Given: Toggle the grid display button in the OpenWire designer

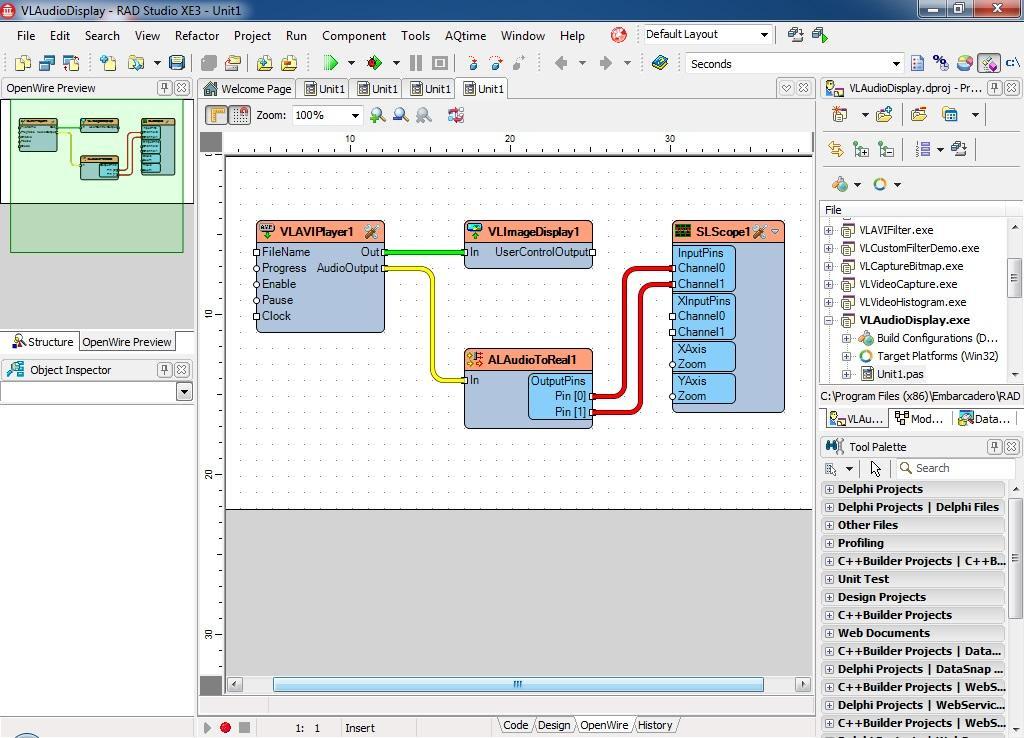Looking at the screenshot, I should 240,115.
